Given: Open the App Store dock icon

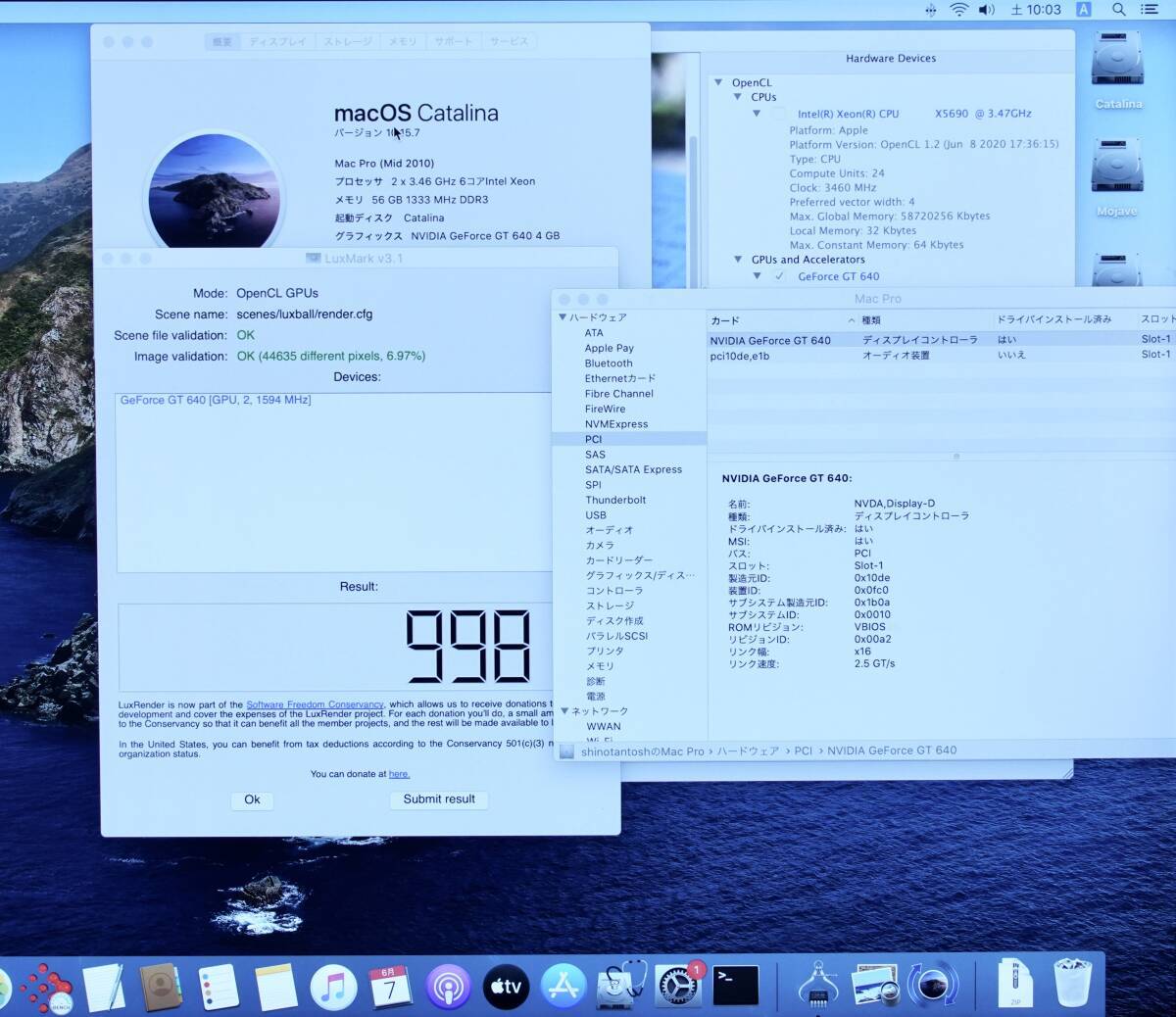Looking at the screenshot, I should point(563,986).
